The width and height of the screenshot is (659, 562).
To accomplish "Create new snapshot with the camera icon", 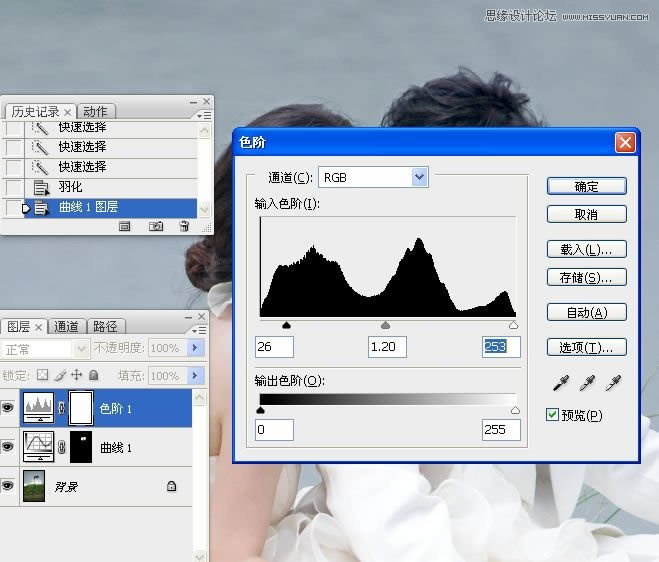I will tap(156, 227).
